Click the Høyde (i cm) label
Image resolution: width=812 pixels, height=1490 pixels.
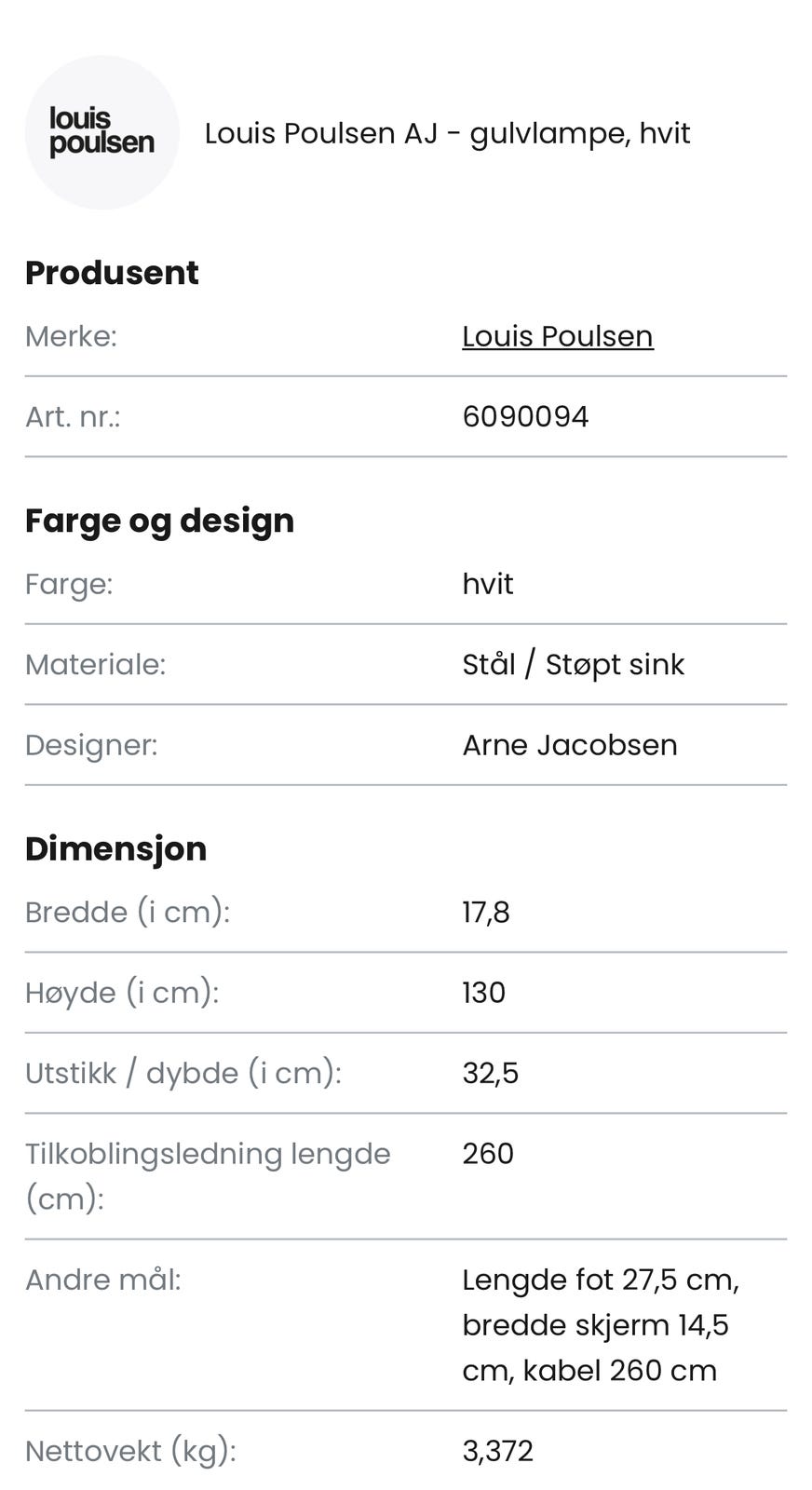click(122, 992)
